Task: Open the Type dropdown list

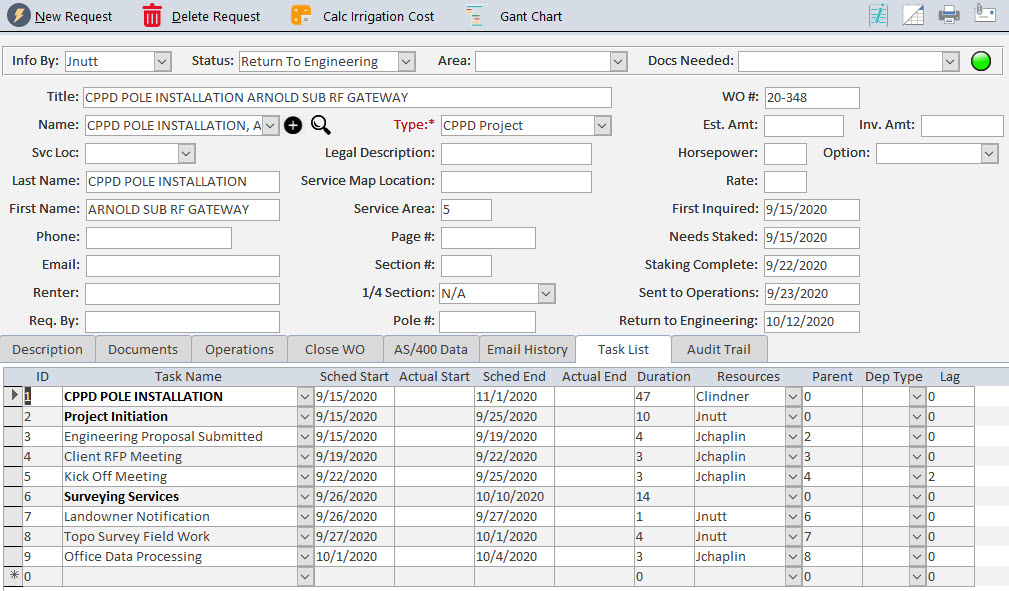Action: tap(601, 125)
